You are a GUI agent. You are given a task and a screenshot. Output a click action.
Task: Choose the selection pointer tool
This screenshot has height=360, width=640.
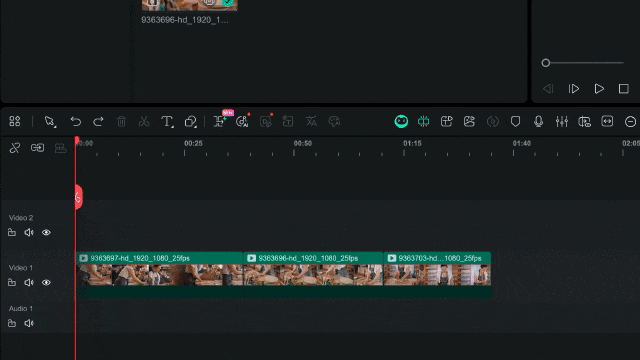[x=50, y=121]
